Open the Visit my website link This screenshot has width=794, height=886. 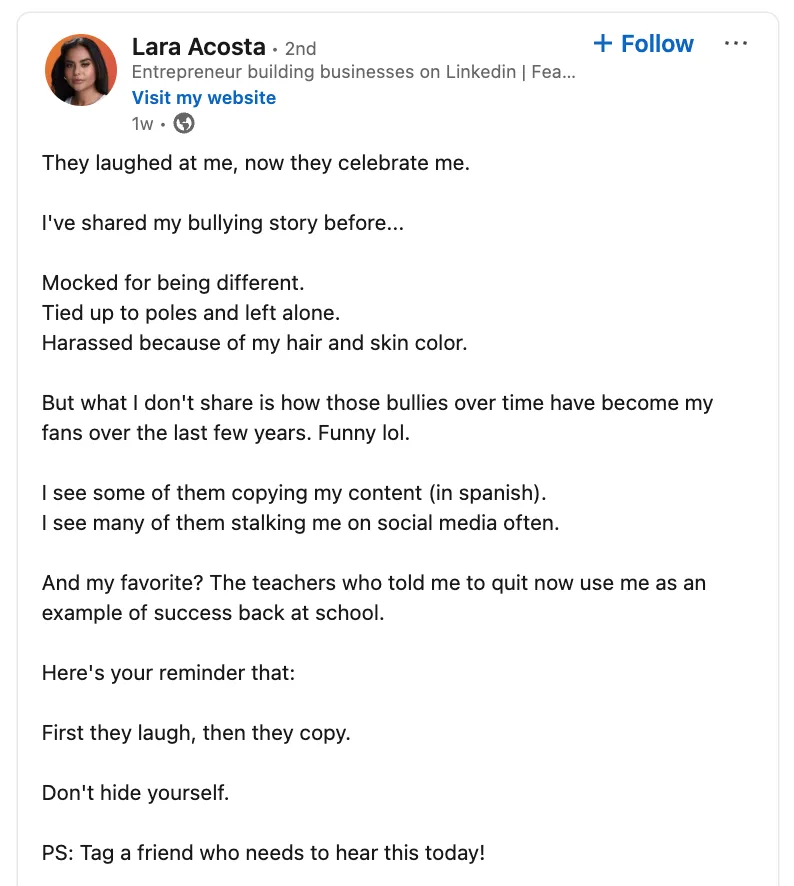204,98
